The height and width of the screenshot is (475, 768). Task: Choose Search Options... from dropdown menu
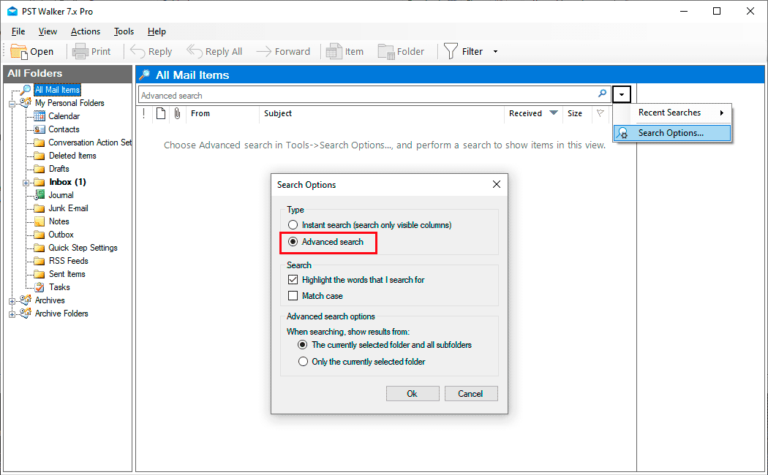coord(672,133)
